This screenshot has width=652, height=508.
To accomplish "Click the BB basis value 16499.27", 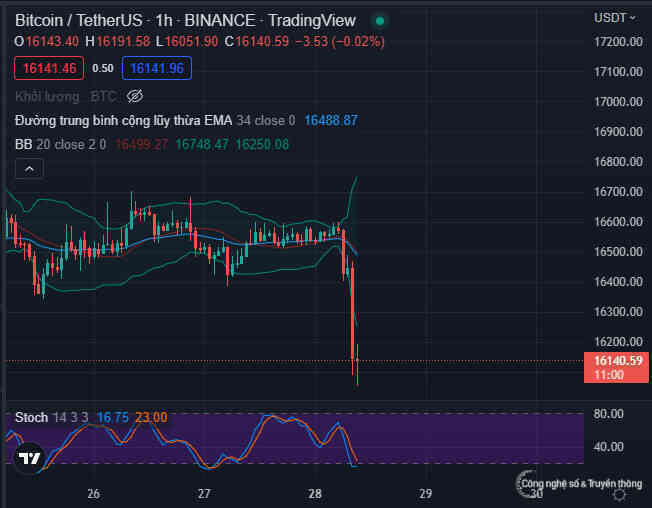I will [142, 144].
